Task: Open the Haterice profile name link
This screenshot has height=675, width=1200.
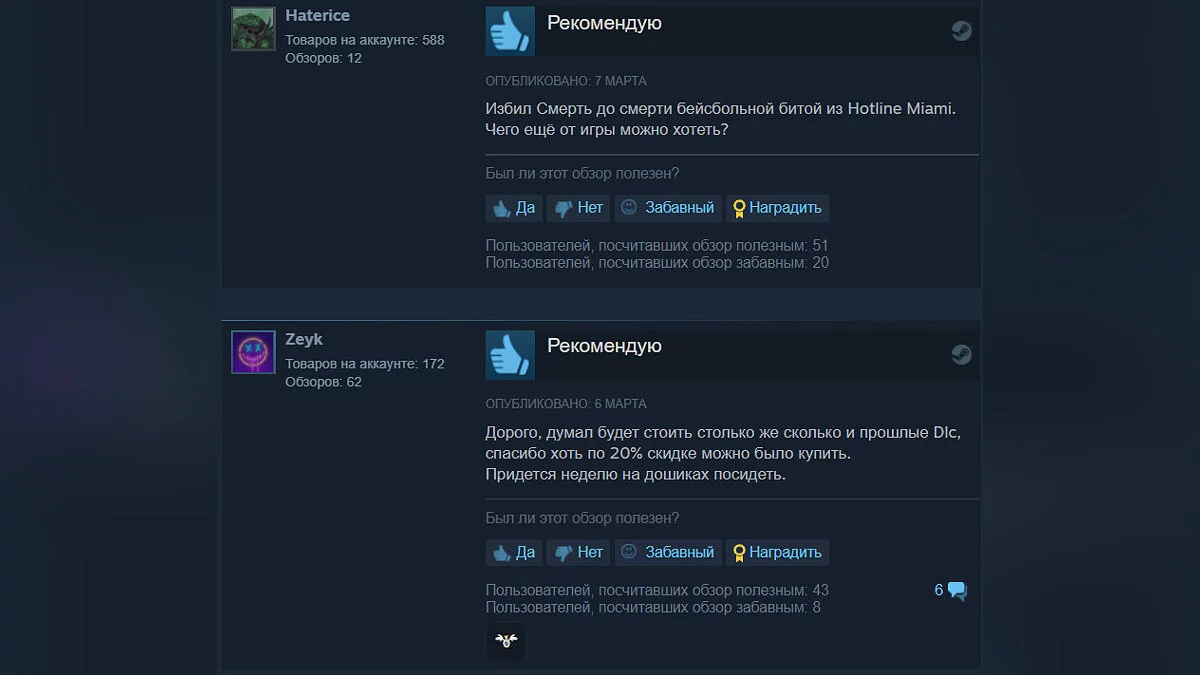Action: point(318,16)
